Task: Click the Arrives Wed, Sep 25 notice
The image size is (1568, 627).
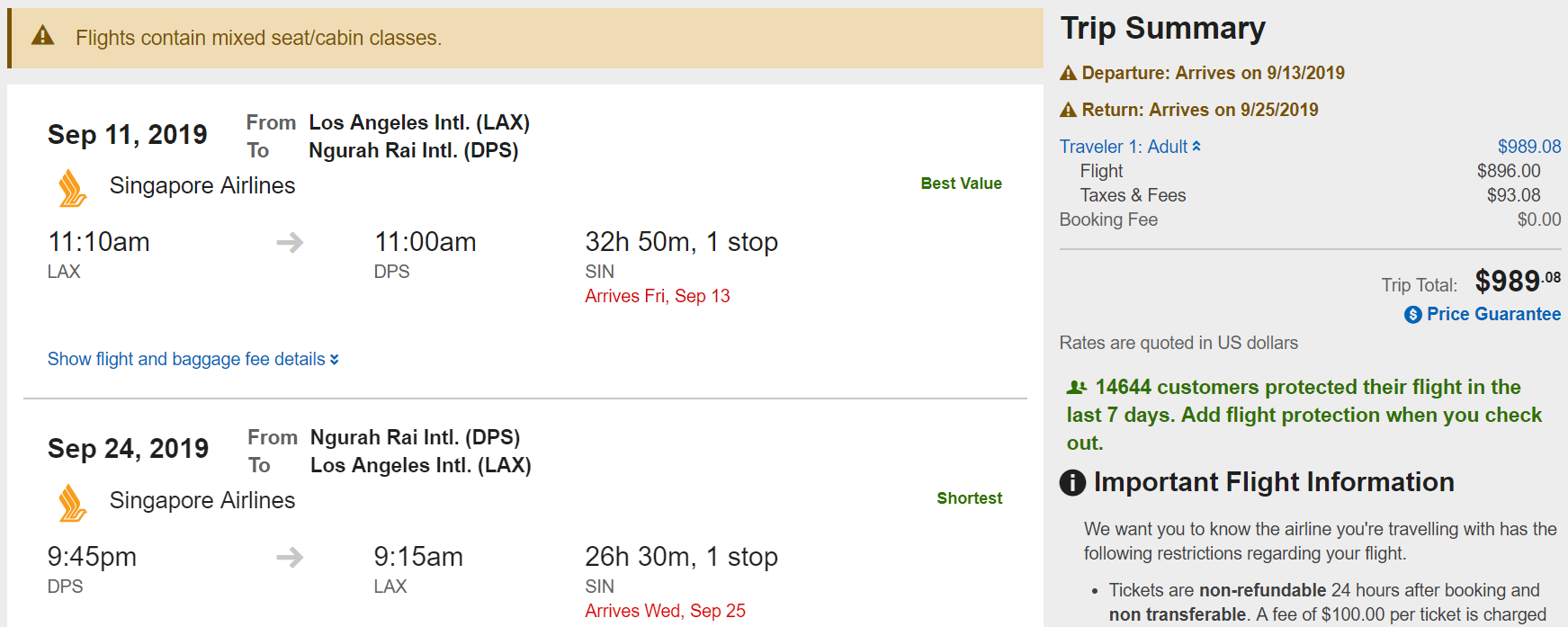Action: click(665, 611)
